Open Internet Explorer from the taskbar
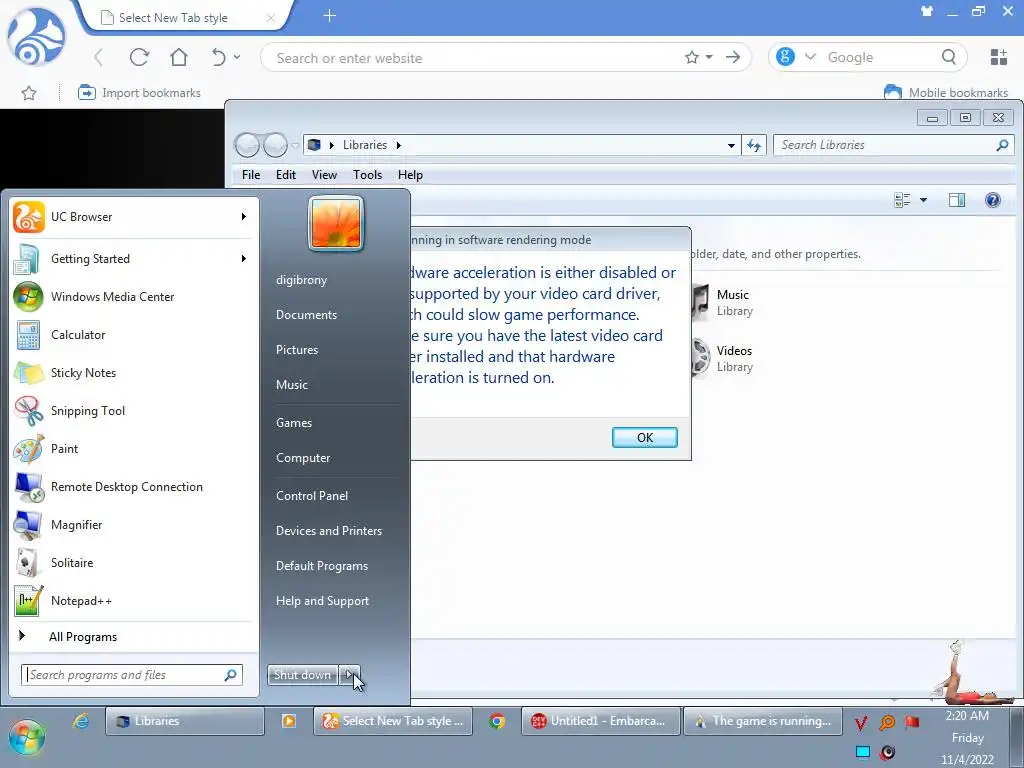 point(81,721)
